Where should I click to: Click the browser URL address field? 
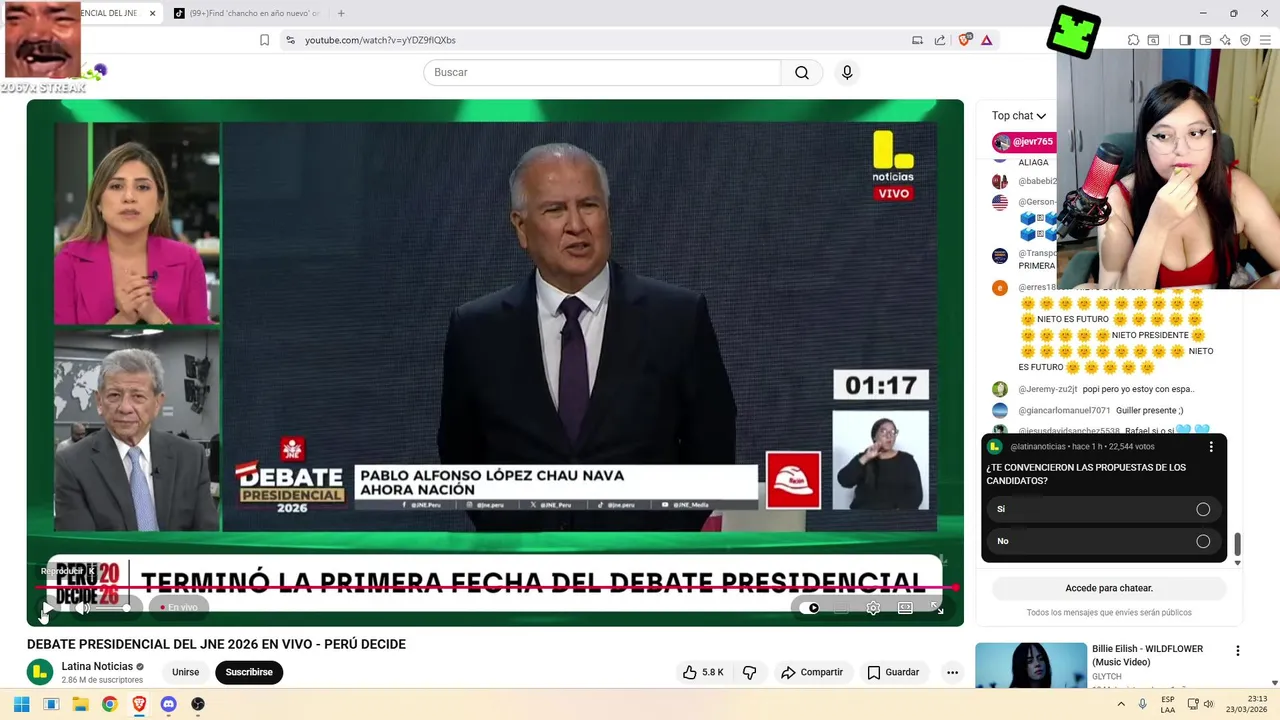tap(600, 40)
